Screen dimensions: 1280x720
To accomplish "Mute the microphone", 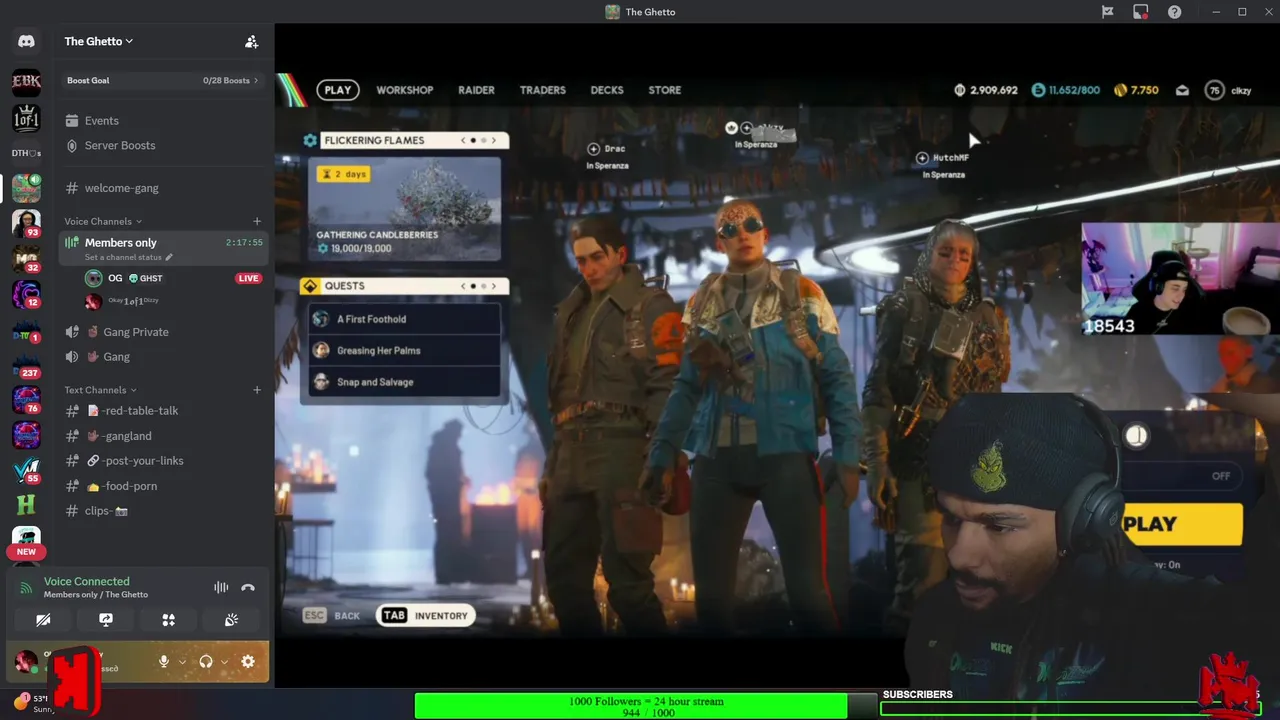I will [164, 661].
